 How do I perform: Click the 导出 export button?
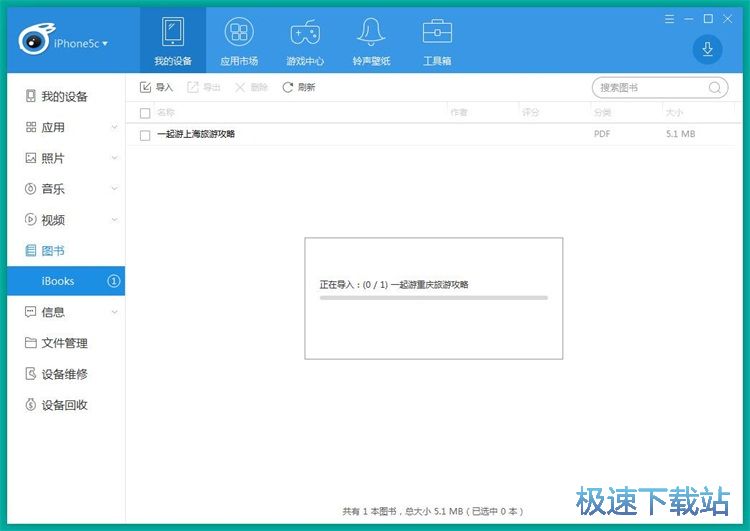coord(204,87)
